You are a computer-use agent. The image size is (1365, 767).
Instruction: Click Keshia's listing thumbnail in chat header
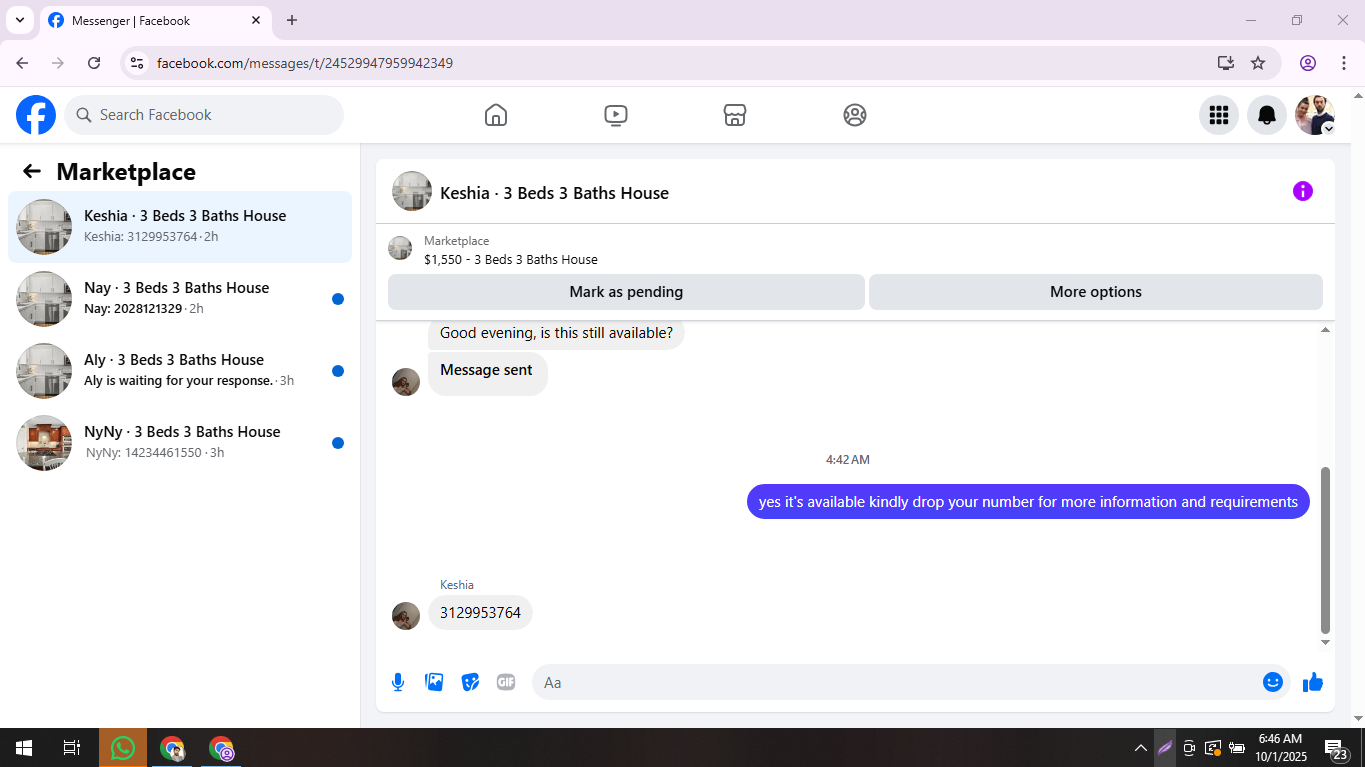412,191
